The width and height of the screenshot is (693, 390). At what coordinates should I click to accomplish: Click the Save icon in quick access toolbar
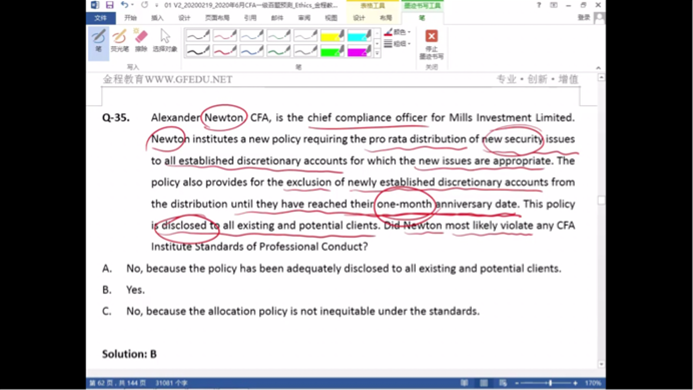point(109,5)
